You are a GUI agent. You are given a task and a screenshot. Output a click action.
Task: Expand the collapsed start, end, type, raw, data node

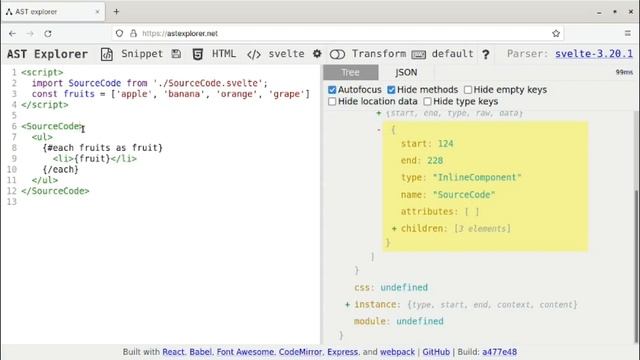[379, 113]
